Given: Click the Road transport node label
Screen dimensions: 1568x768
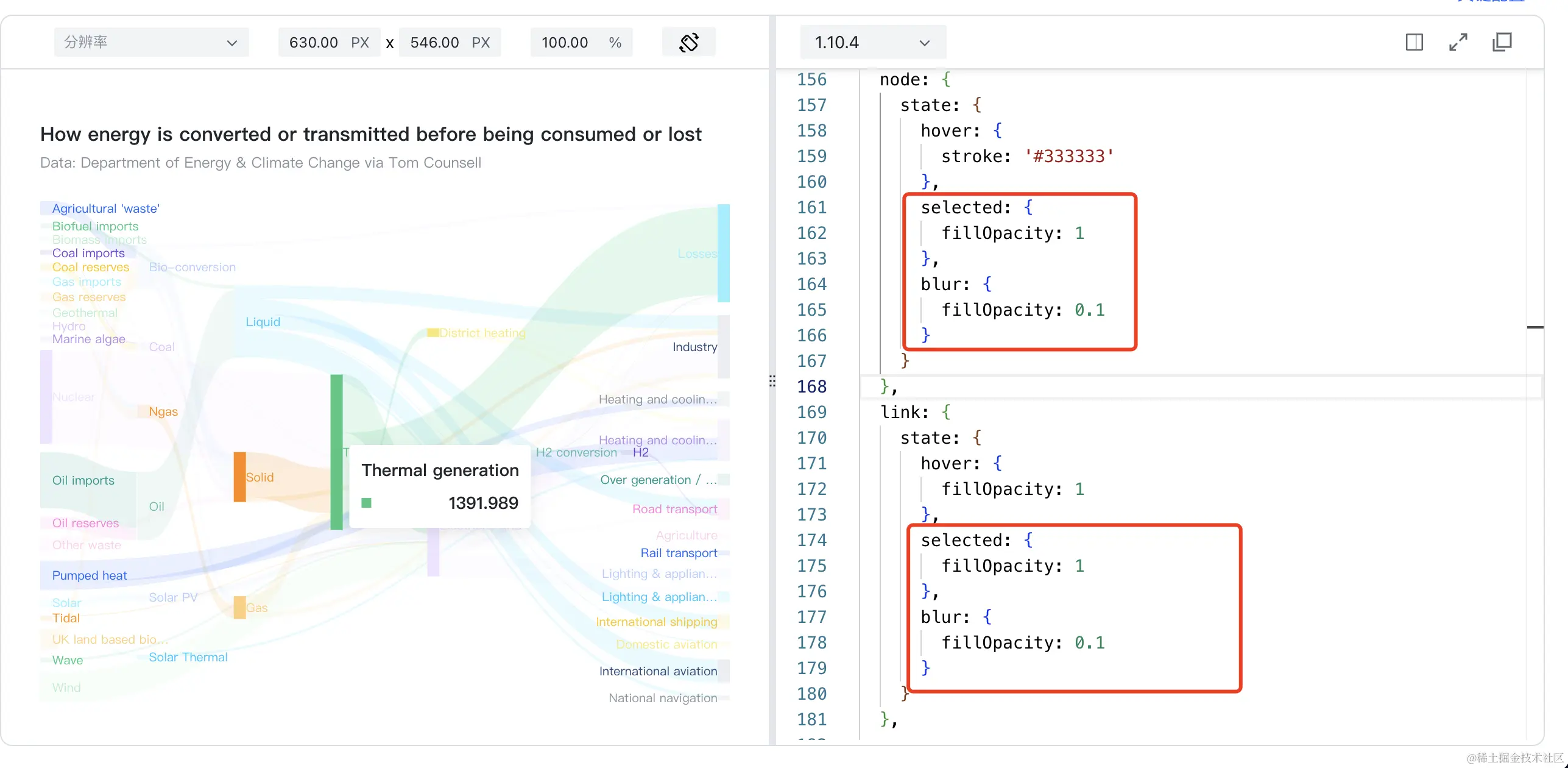Looking at the screenshot, I should tap(674, 509).
